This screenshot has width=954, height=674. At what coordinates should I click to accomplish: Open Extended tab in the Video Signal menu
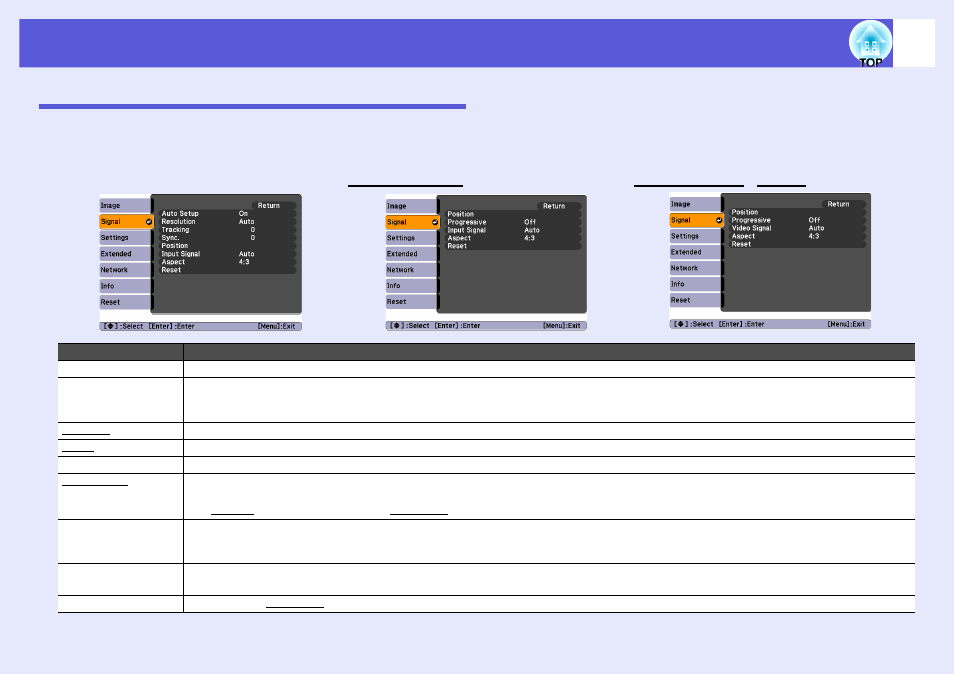[x=695, y=252]
